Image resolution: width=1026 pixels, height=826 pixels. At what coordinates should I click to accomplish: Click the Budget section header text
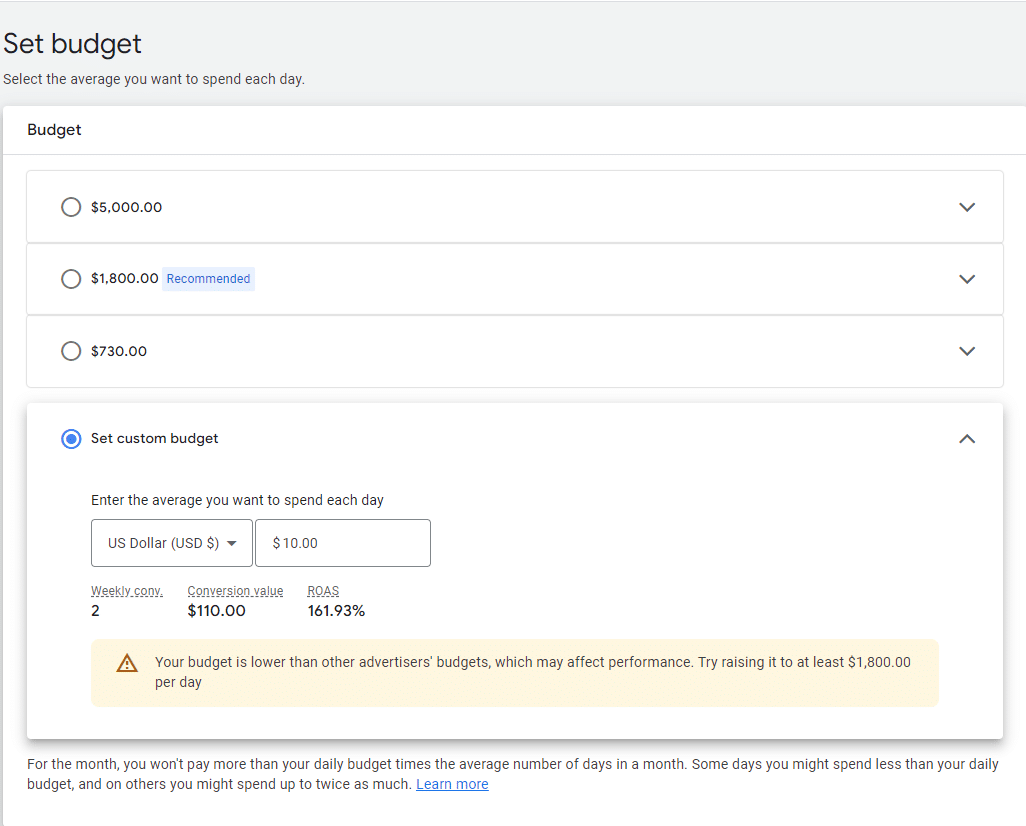[x=54, y=130]
